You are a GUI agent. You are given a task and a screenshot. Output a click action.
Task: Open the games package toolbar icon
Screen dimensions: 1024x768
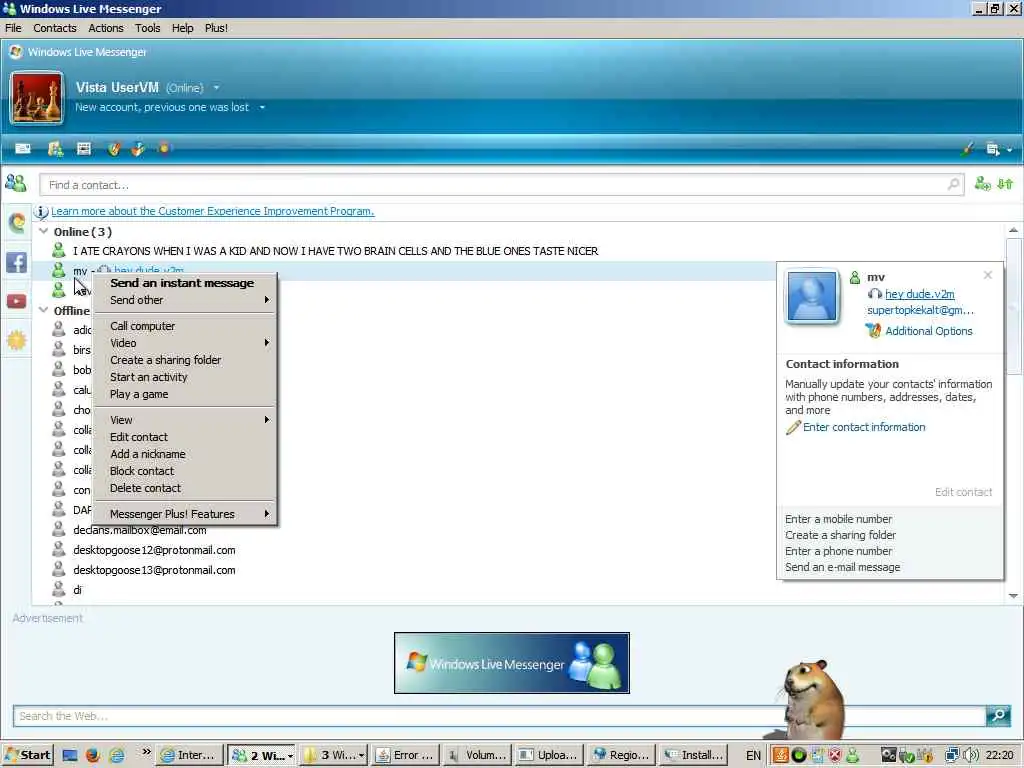(138, 149)
